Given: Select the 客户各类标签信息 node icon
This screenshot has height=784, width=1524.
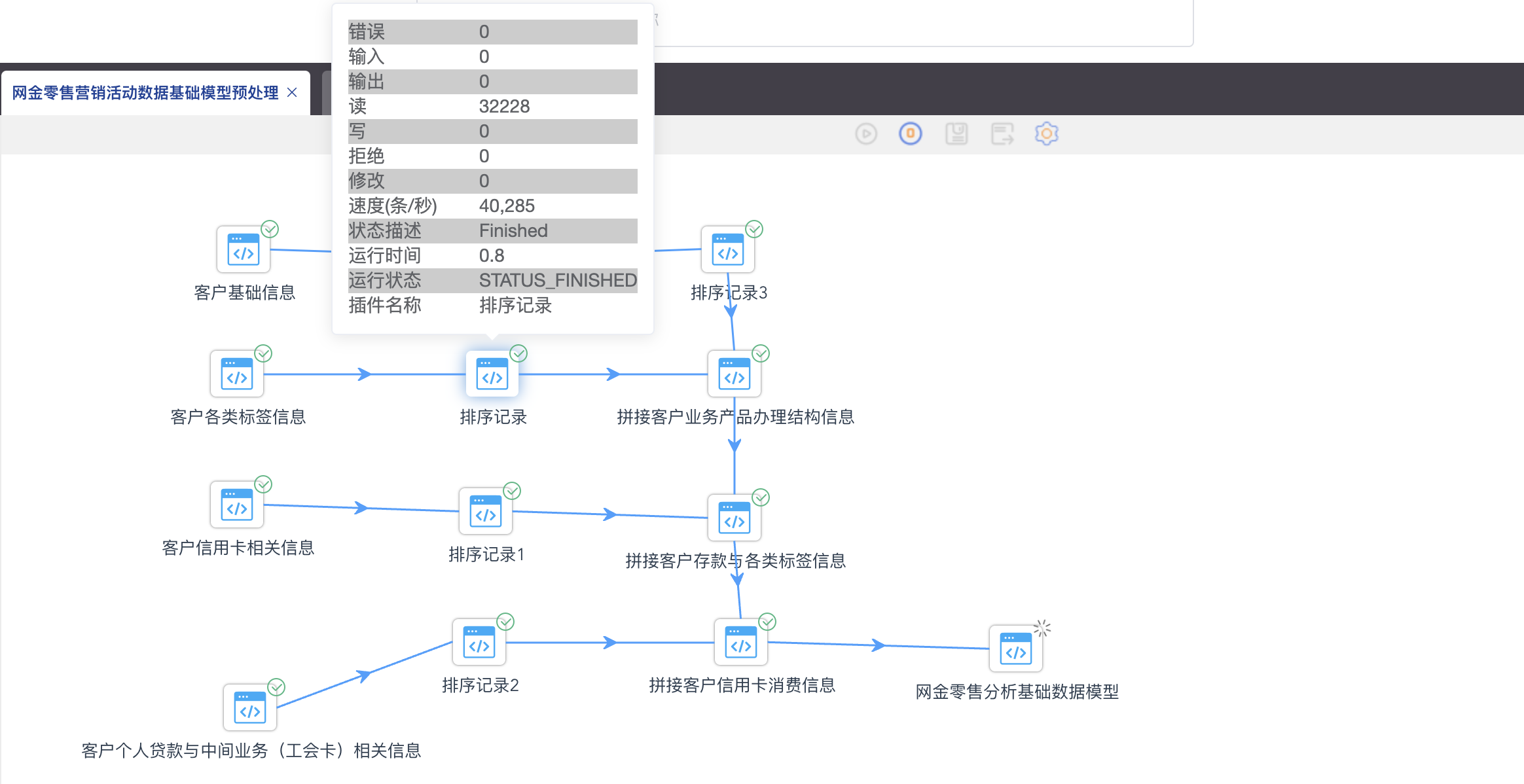Looking at the screenshot, I should (x=237, y=374).
